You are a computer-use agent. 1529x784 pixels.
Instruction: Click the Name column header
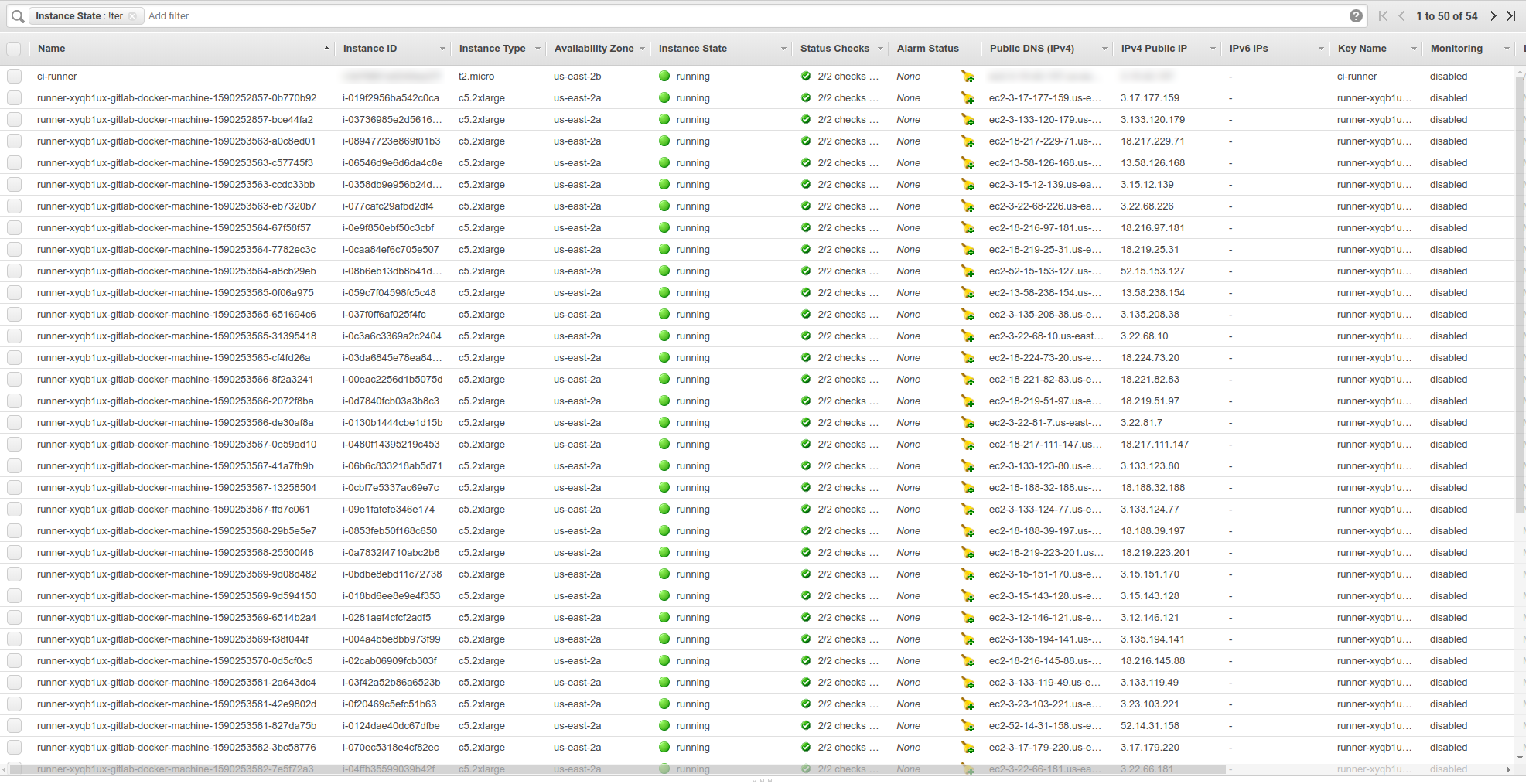pos(51,49)
